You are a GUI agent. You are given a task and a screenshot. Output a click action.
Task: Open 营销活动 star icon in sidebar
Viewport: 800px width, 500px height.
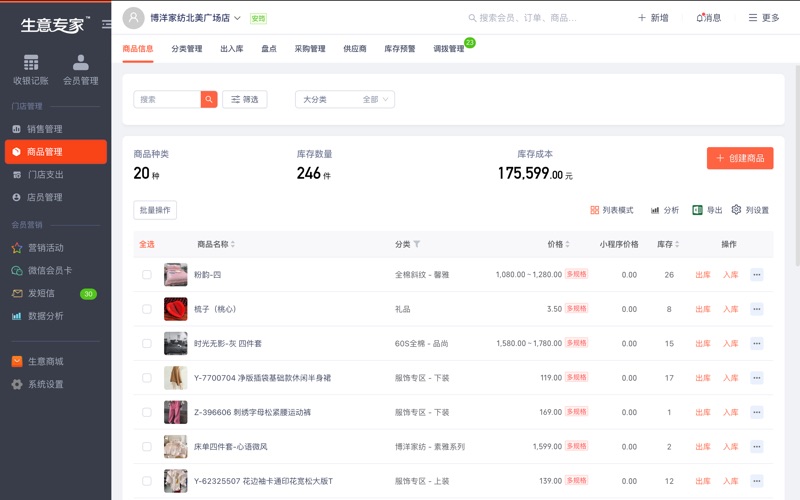click(17, 248)
